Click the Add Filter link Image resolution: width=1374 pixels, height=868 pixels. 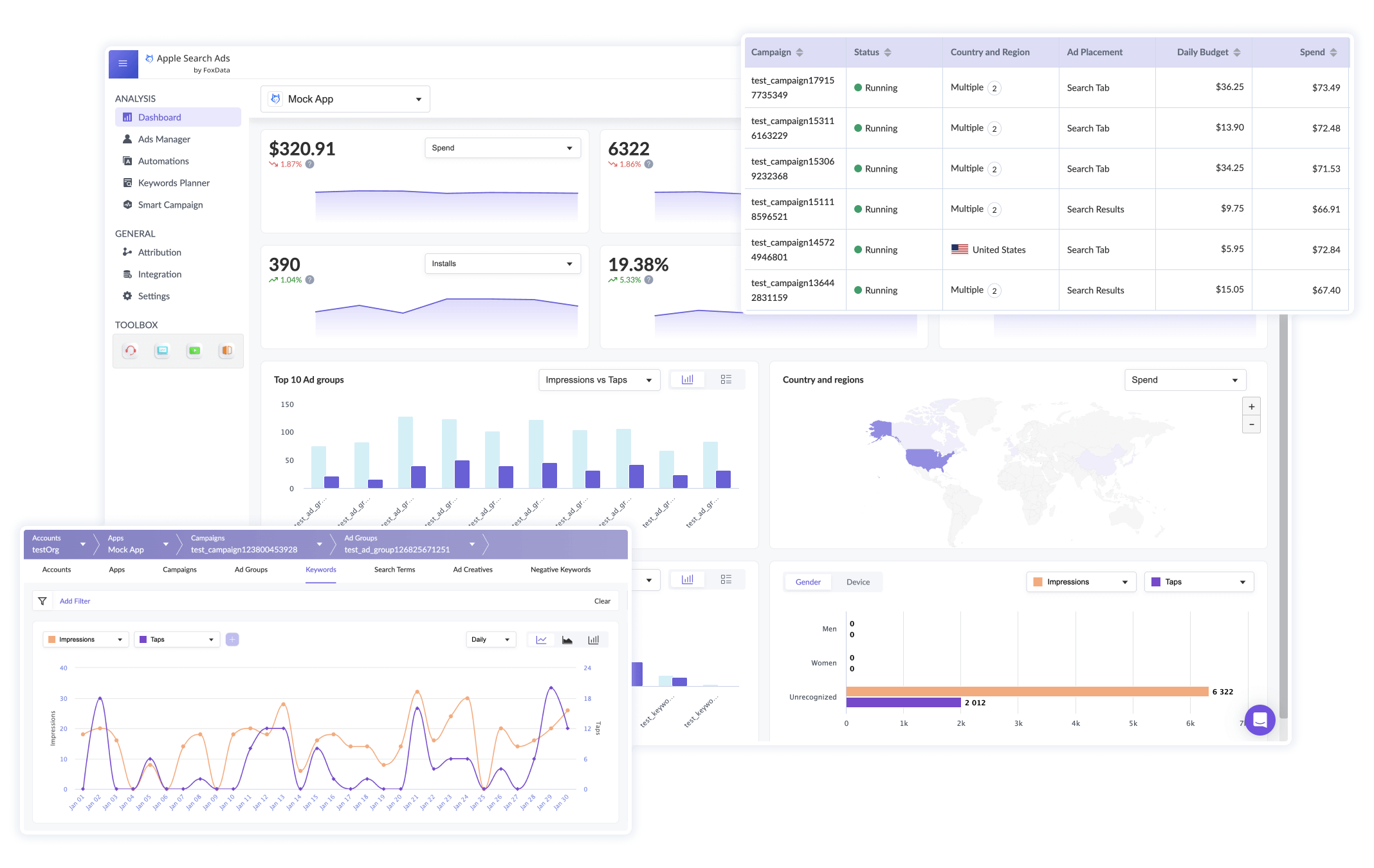75,601
